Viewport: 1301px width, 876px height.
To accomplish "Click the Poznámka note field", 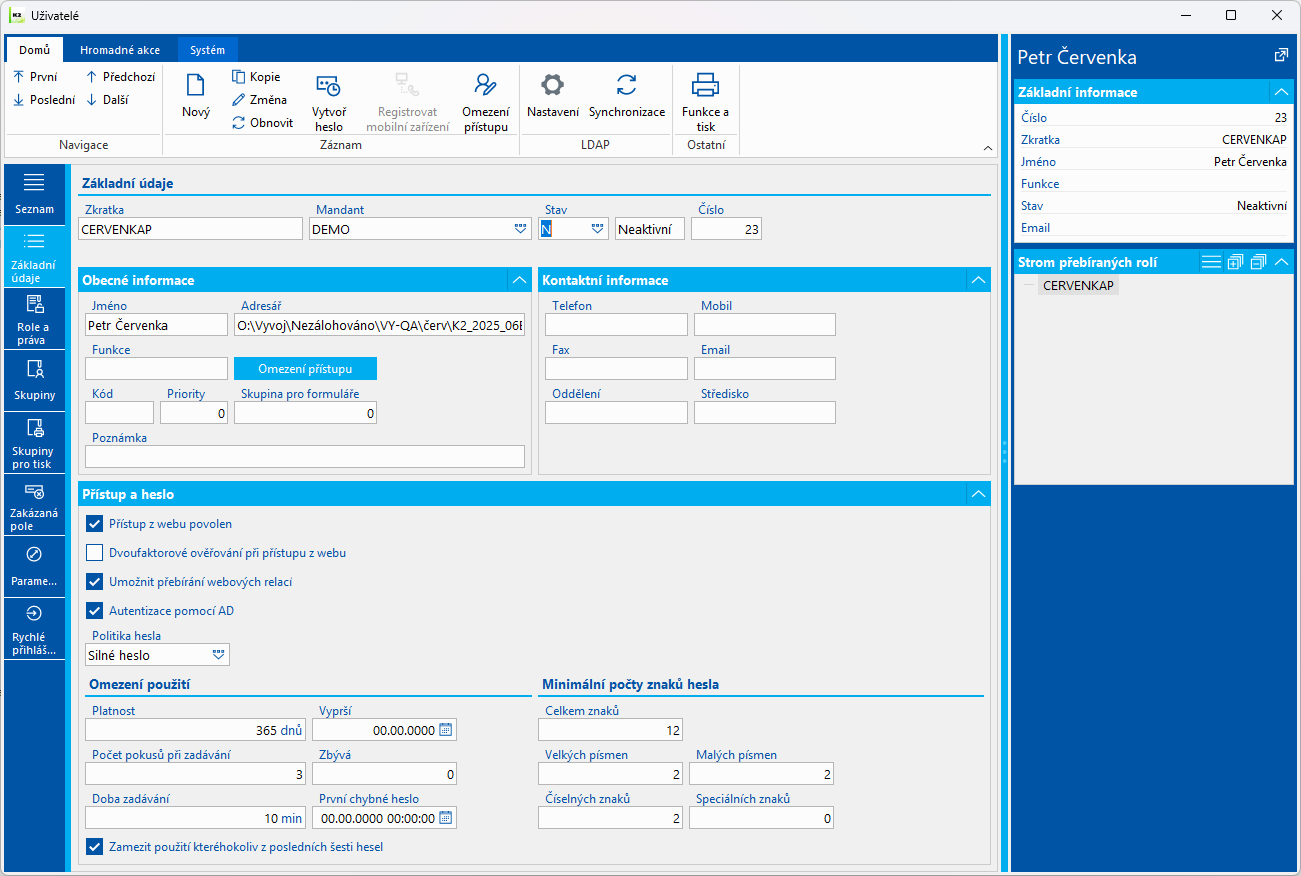I will click(x=305, y=457).
